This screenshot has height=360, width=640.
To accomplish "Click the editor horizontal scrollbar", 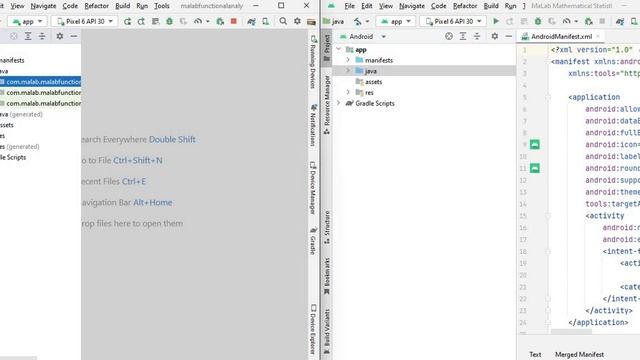I will pyautogui.click(x=571, y=331).
